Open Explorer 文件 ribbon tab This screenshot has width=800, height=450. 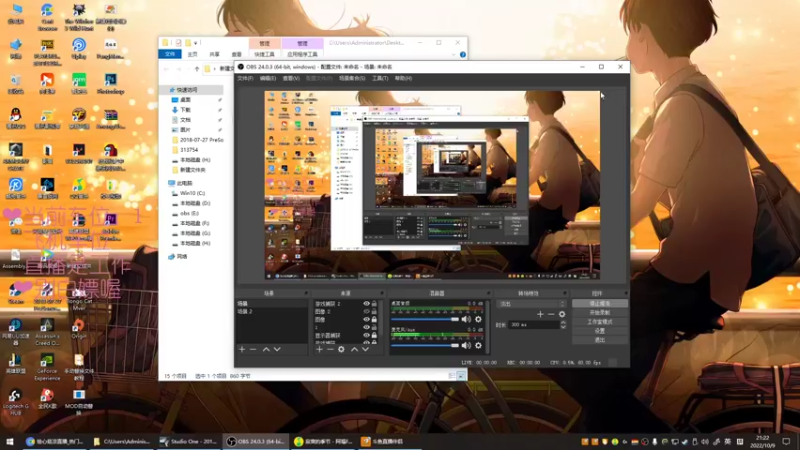tap(170, 54)
